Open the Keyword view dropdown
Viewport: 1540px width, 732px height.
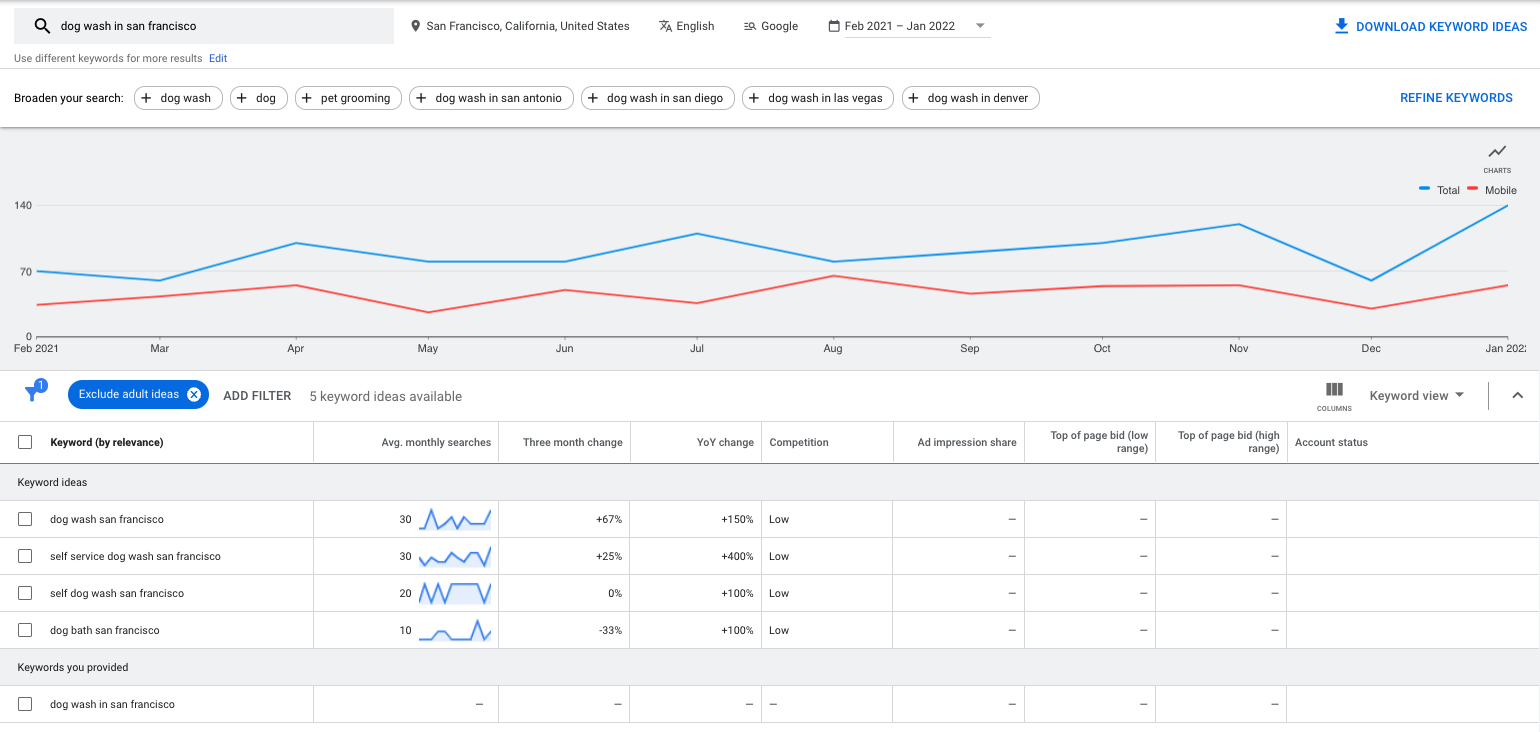[x=1416, y=396]
